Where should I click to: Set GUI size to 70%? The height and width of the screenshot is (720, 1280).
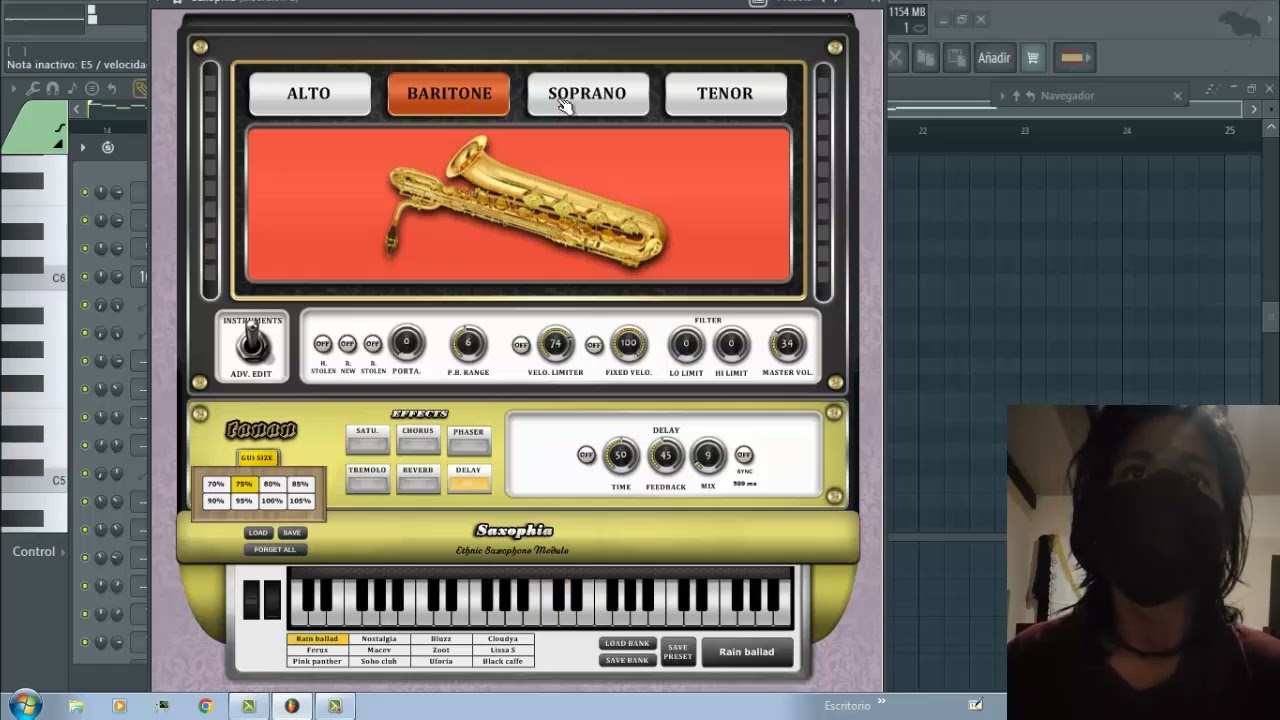pyautogui.click(x=216, y=484)
